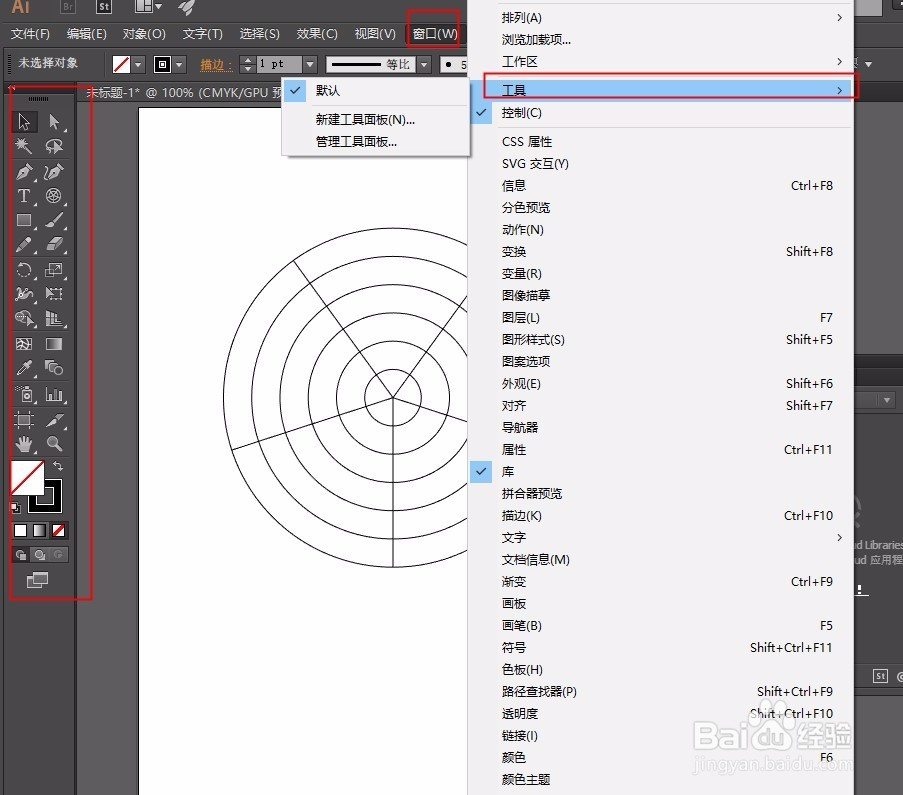Open the 等比 width profile dropdown
Image resolution: width=903 pixels, height=795 pixels.
tap(424, 64)
